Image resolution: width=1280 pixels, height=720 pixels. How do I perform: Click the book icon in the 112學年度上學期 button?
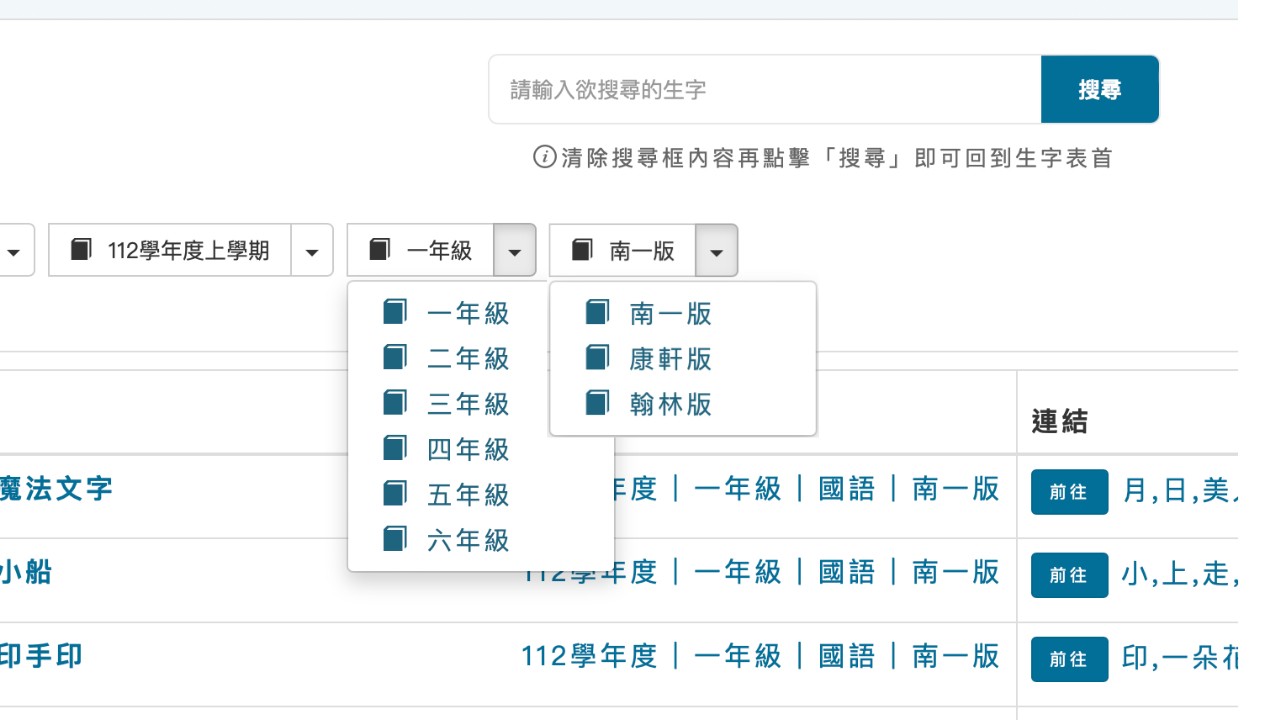(81, 250)
